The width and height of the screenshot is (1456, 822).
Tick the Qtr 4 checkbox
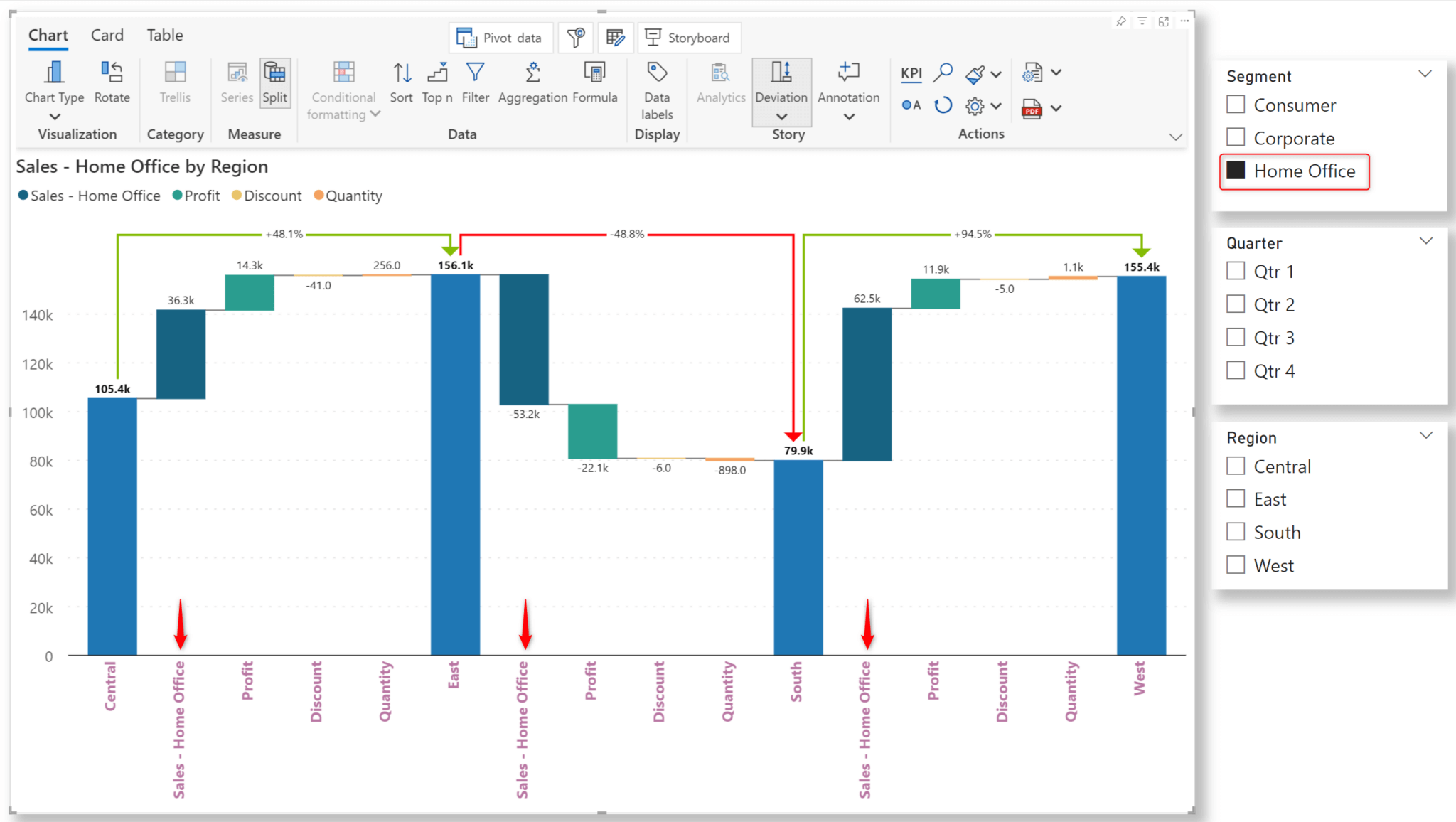click(x=1236, y=370)
